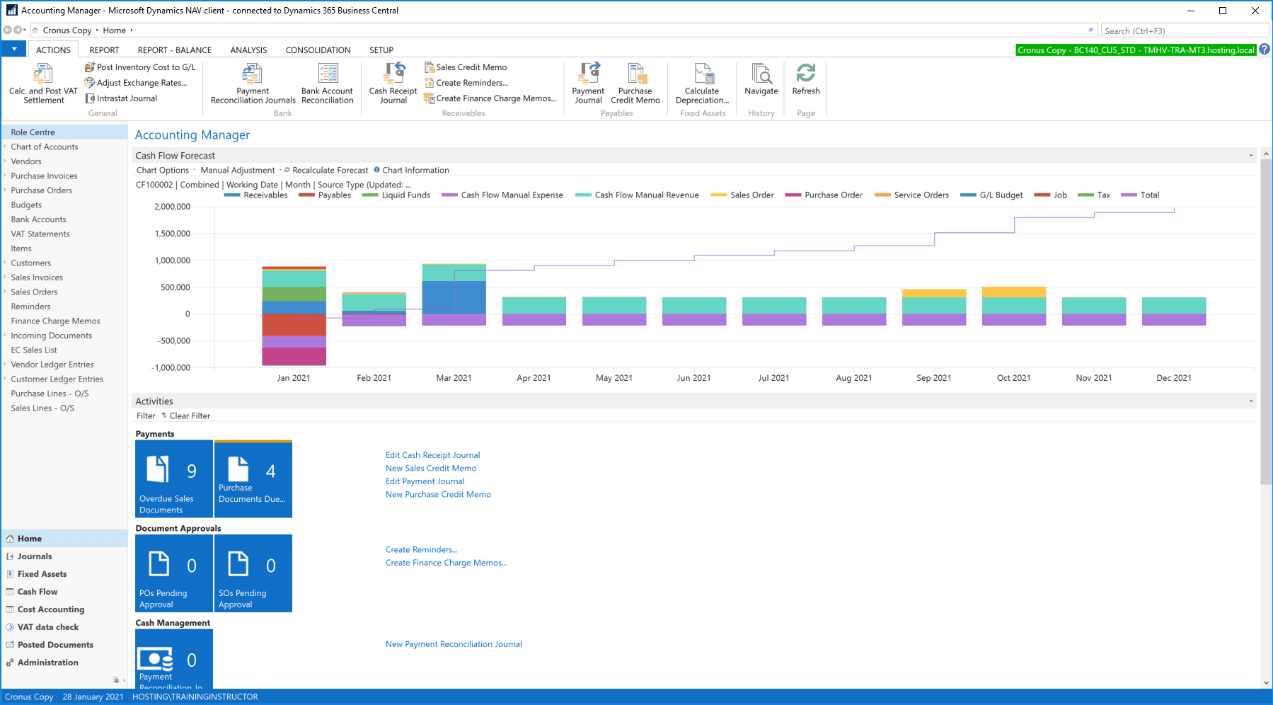The image size is (1273, 705).
Task: Run Calculate Depreciation
Action: [702, 83]
